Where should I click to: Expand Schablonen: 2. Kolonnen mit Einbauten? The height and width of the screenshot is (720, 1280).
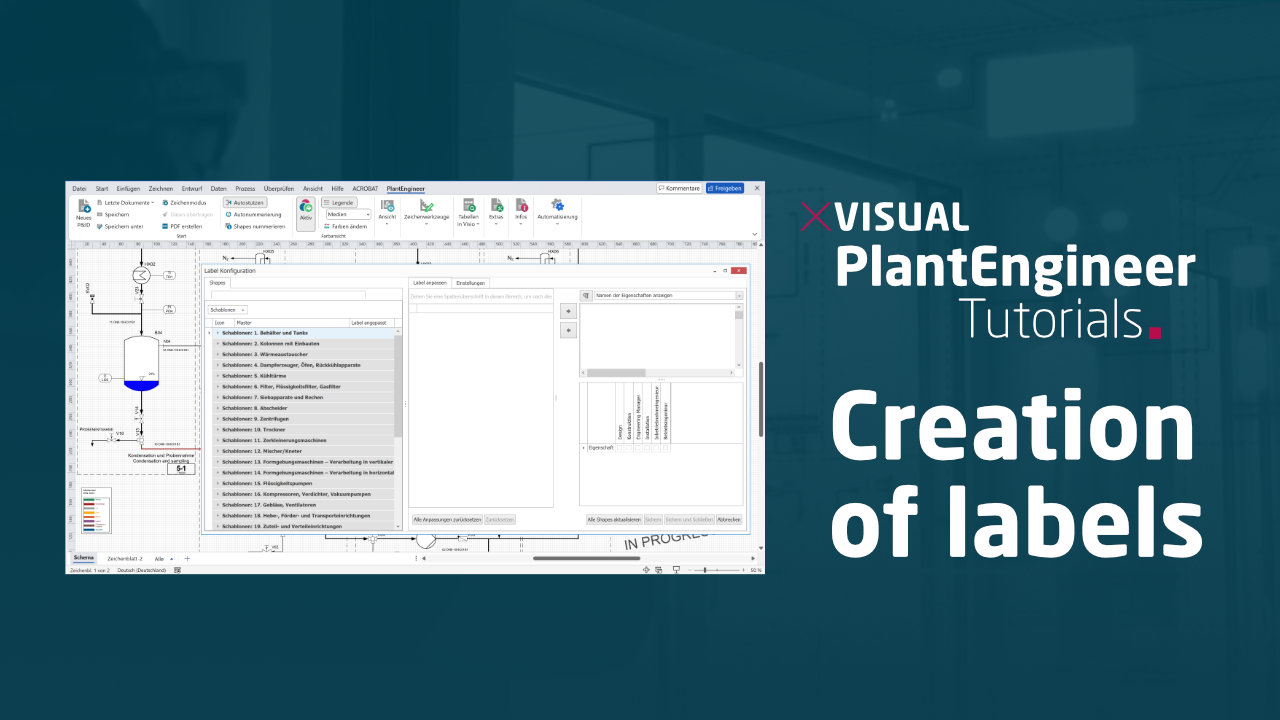pos(218,343)
